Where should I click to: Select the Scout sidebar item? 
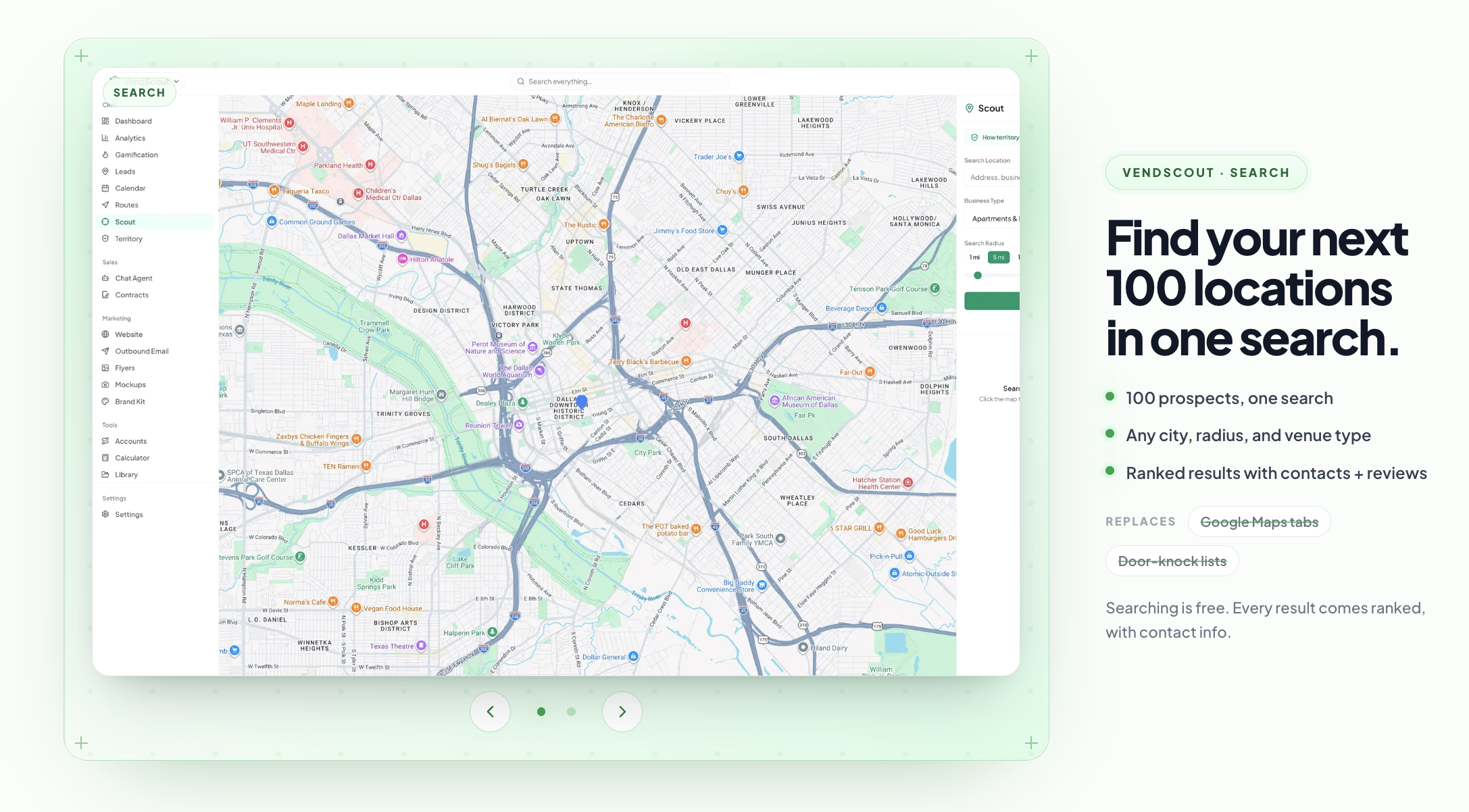point(155,222)
